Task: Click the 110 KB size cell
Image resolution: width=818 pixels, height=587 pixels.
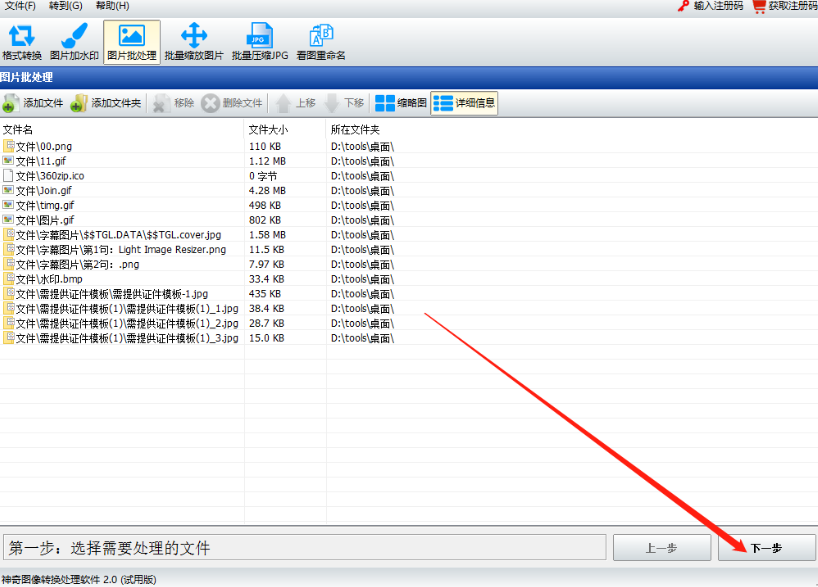Action: (x=264, y=146)
